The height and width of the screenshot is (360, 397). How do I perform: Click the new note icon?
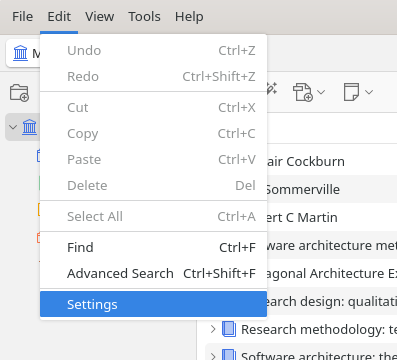pos(351,92)
